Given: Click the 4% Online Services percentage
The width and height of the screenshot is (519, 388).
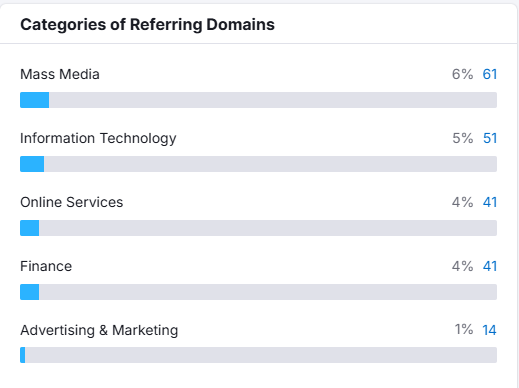Looking at the screenshot, I should click(462, 202).
